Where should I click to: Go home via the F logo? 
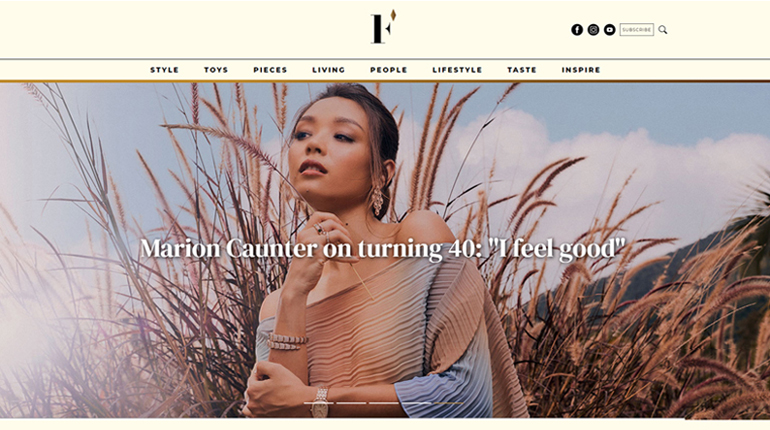(383, 27)
